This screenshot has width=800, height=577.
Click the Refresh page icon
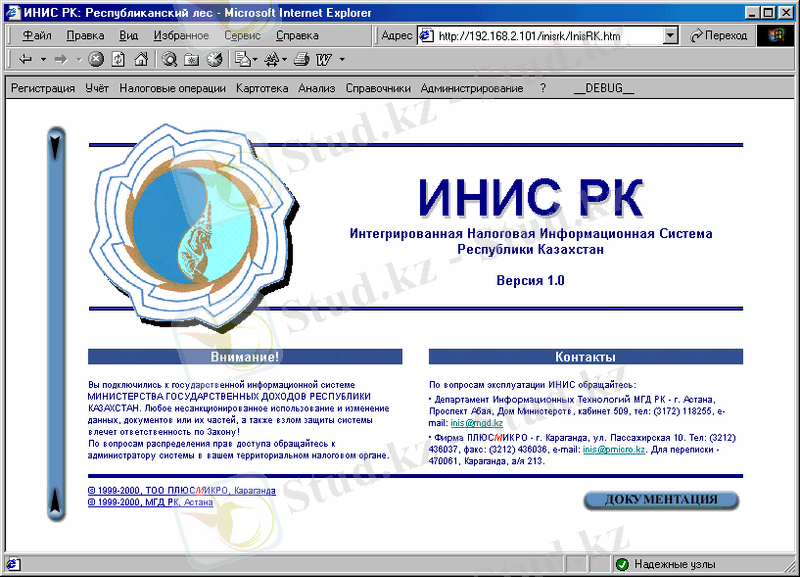(x=118, y=60)
